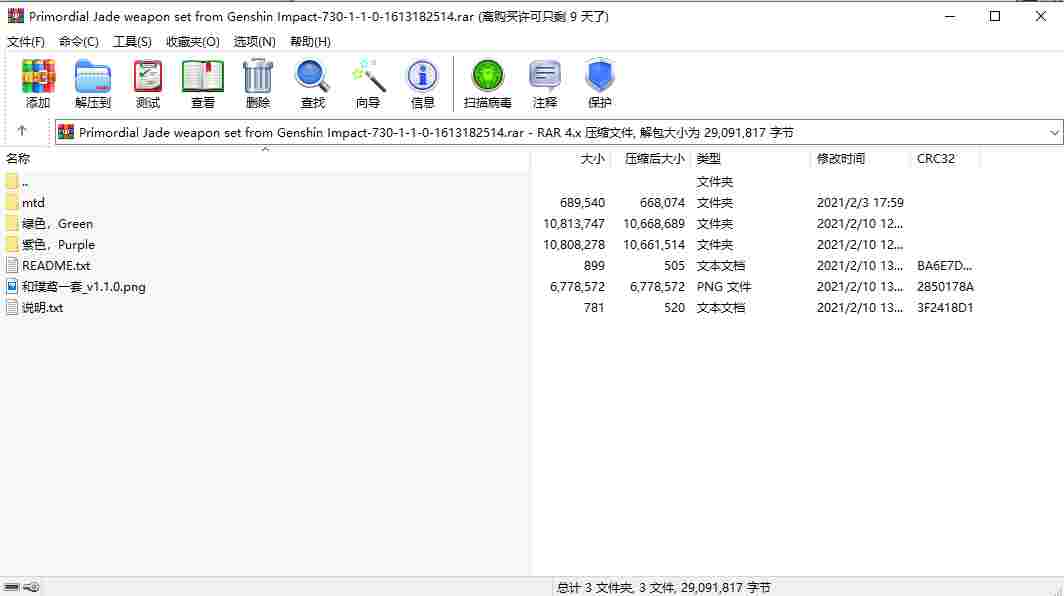
Task: Click the 添加 (Add) toolbar icon
Action: click(x=38, y=76)
